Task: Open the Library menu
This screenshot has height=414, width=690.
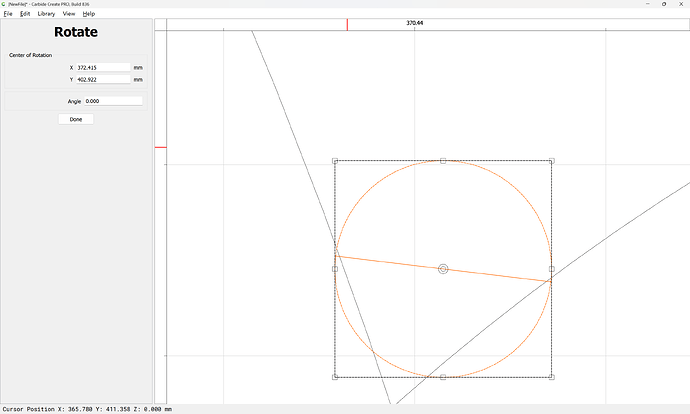Action: pyautogui.click(x=46, y=14)
